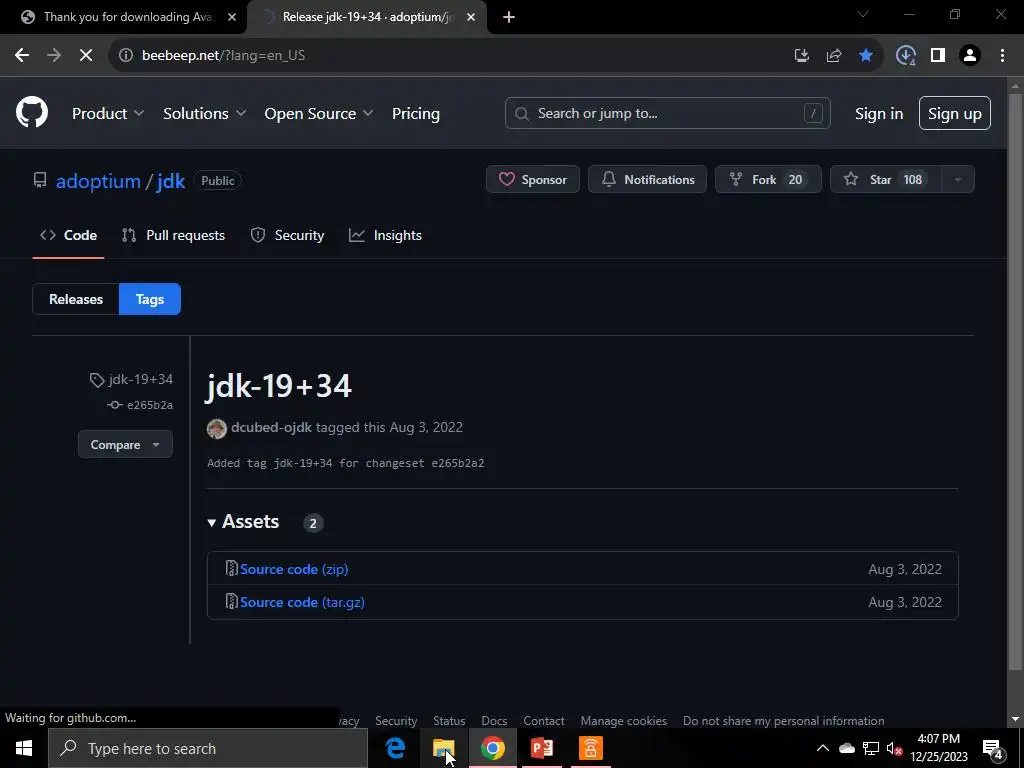Image resolution: width=1024 pixels, height=768 pixels.
Task: Switch to Releases view
Action: (76, 299)
